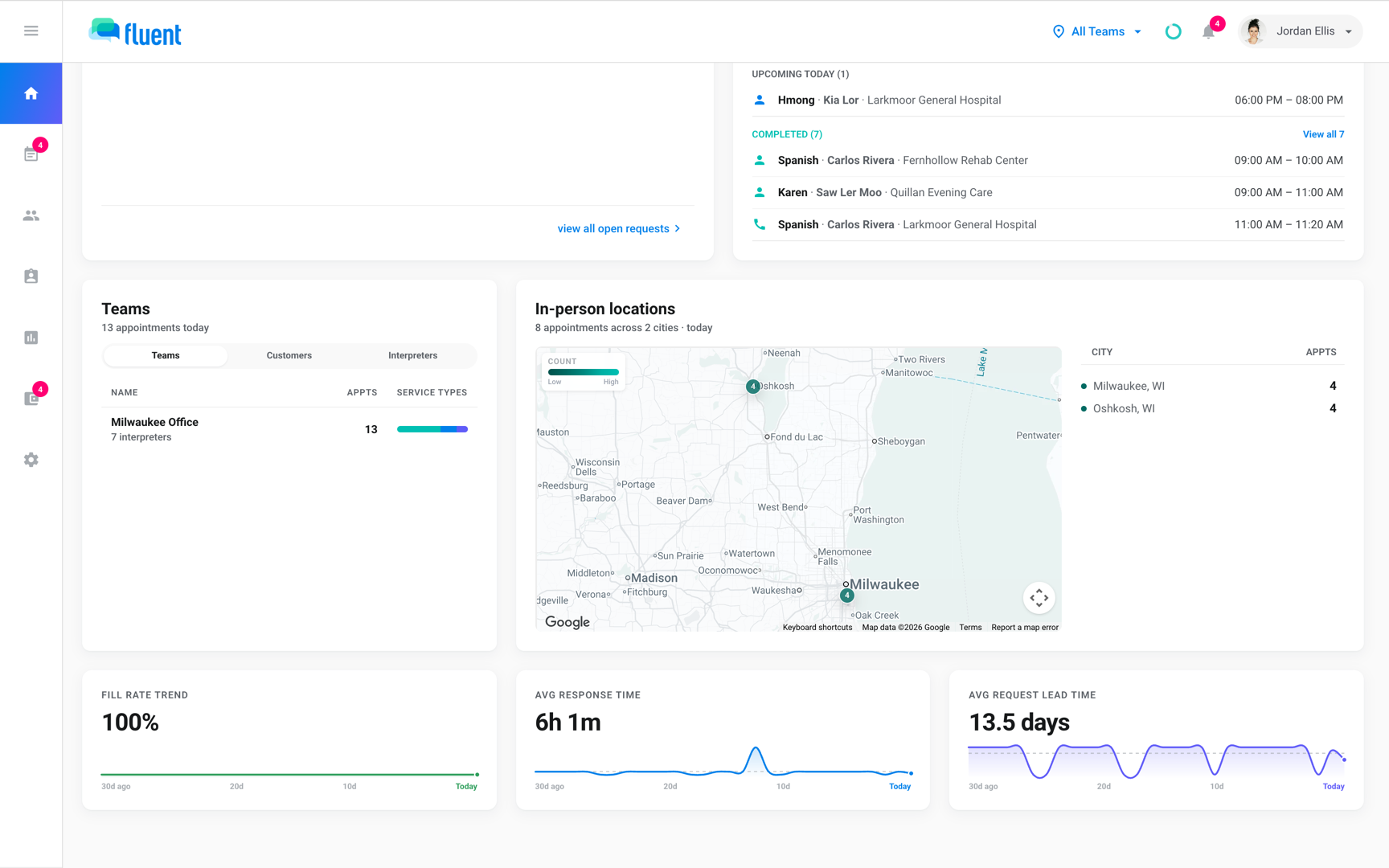
Task: Open the All Teams dropdown
Action: click(1096, 31)
